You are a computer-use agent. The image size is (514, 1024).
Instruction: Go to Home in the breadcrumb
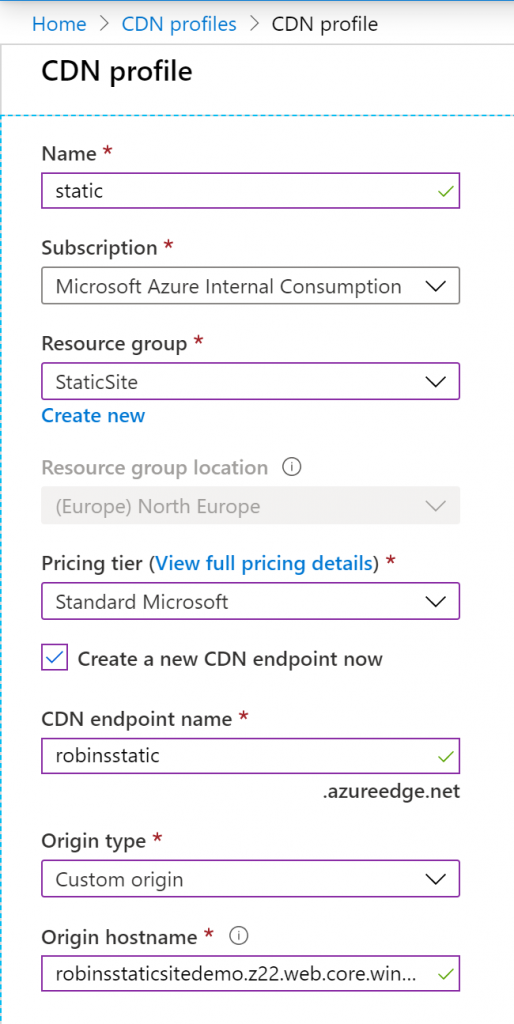tap(59, 24)
